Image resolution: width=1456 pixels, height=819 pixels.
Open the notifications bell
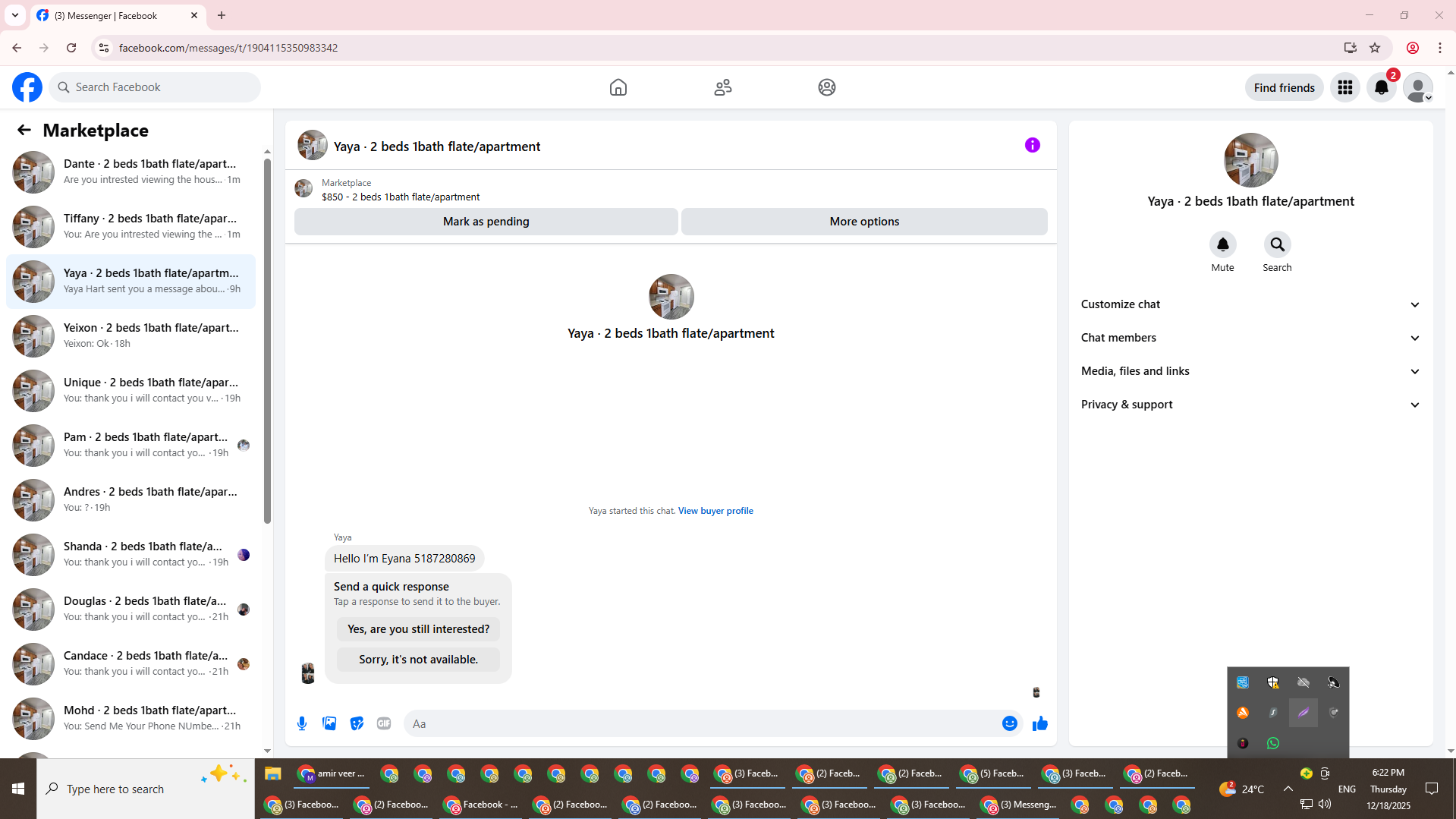(x=1382, y=87)
